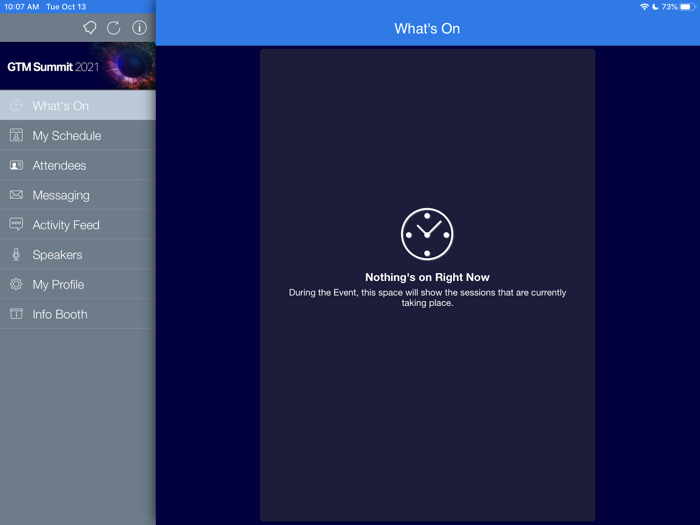Tap the "During the Event" description text

click(x=427, y=298)
